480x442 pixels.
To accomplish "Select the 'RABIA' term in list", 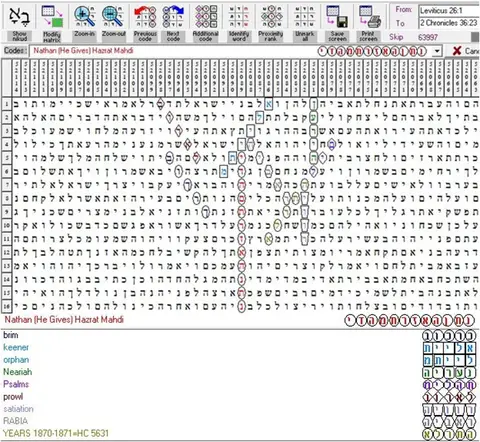I will coord(15,421).
